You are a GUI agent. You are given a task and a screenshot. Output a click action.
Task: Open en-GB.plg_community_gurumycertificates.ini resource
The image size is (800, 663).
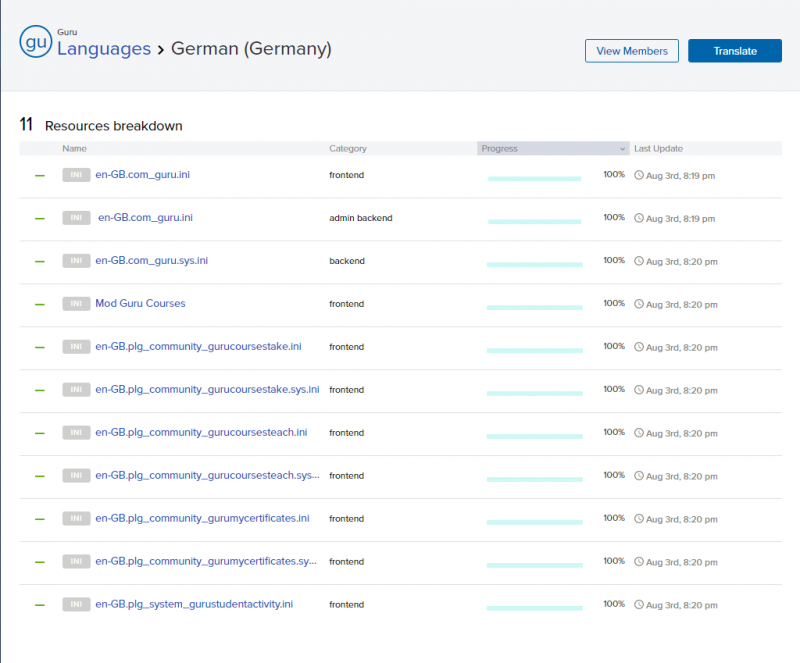click(203, 518)
